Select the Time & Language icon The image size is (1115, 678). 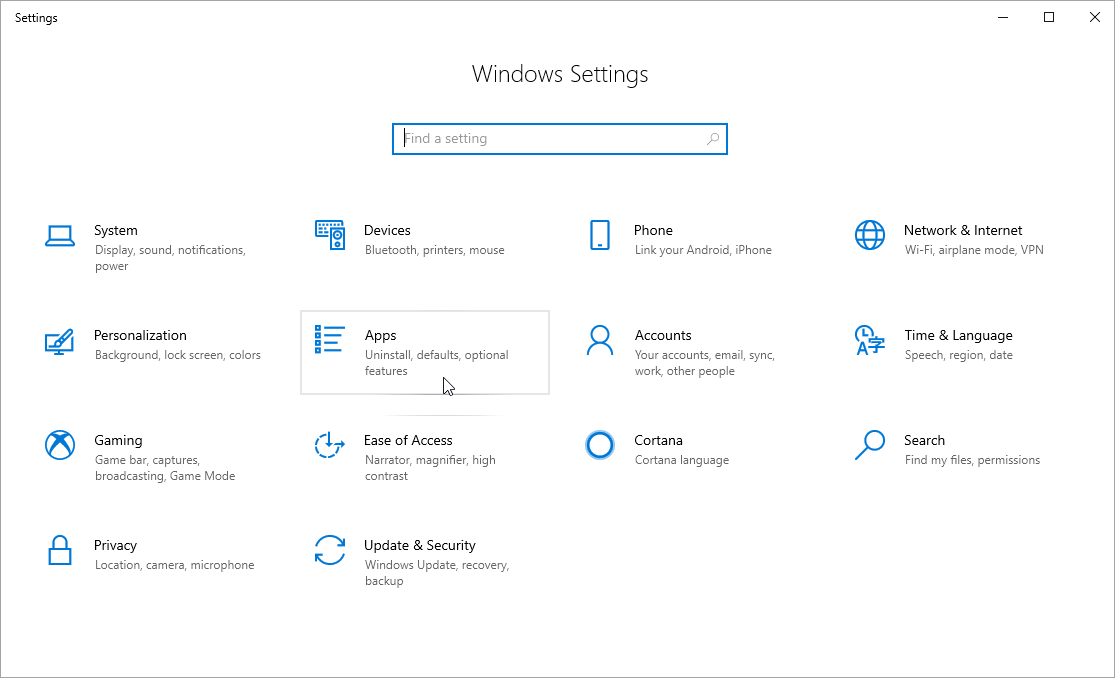coord(870,341)
